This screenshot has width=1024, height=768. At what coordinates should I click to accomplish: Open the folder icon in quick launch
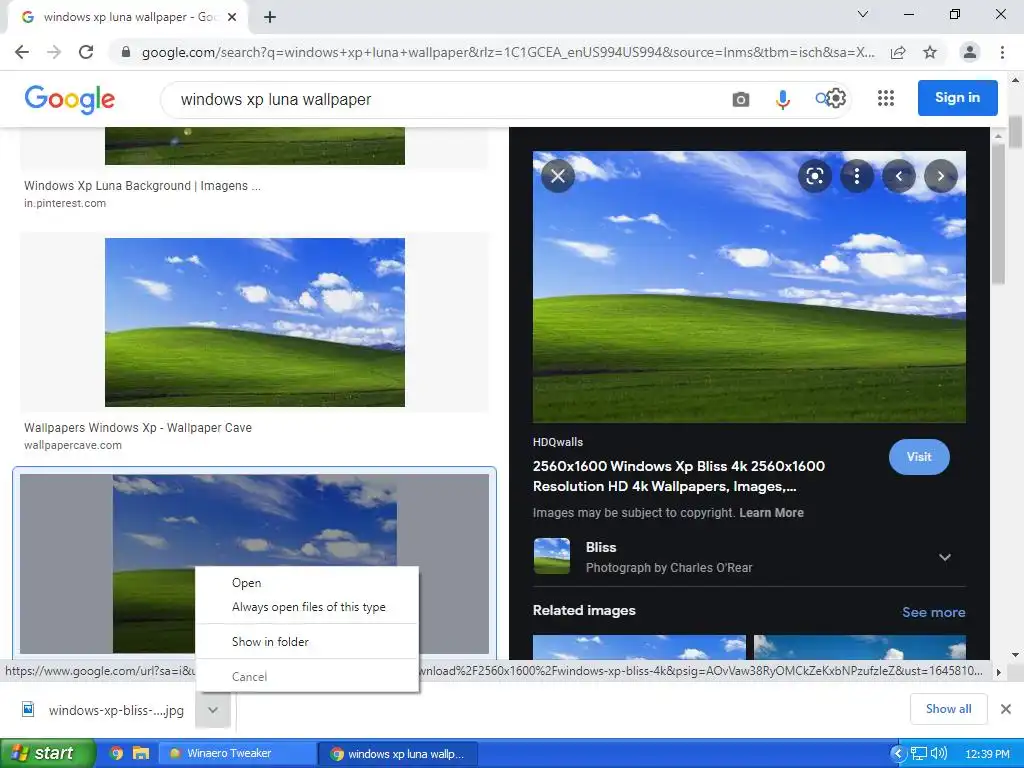(x=140, y=753)
